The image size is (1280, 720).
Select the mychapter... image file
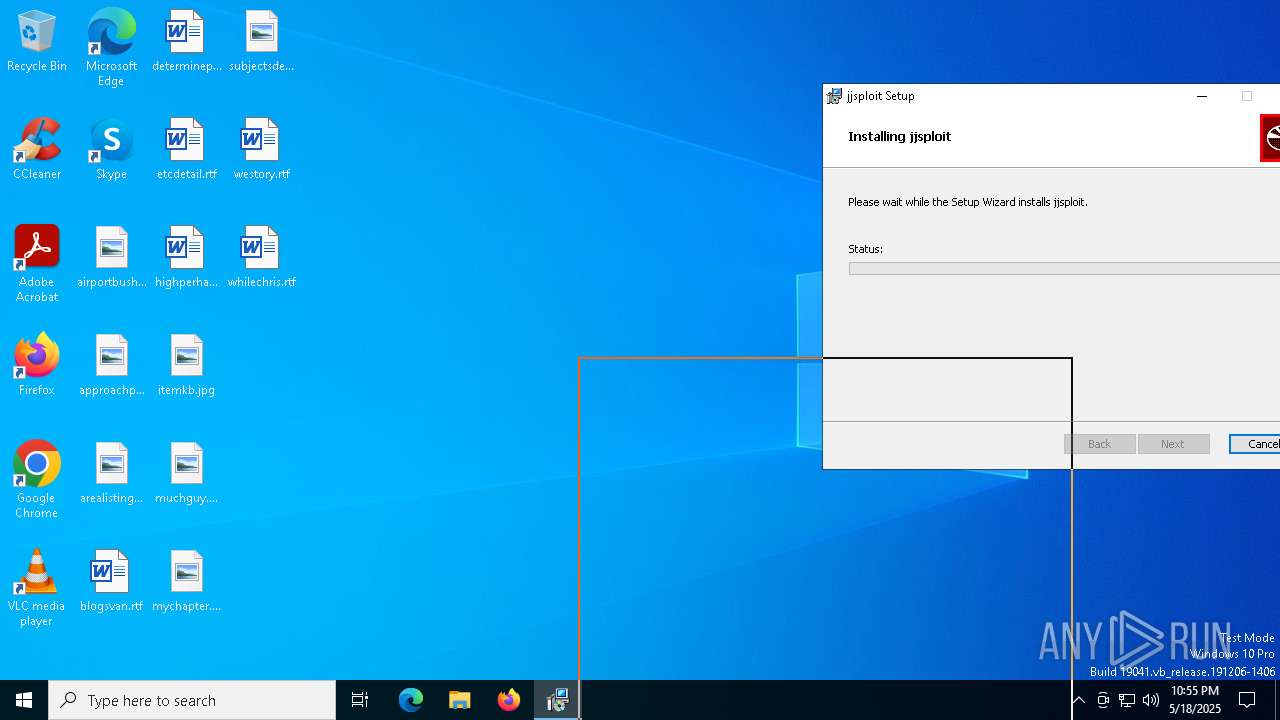coord(186,582)
